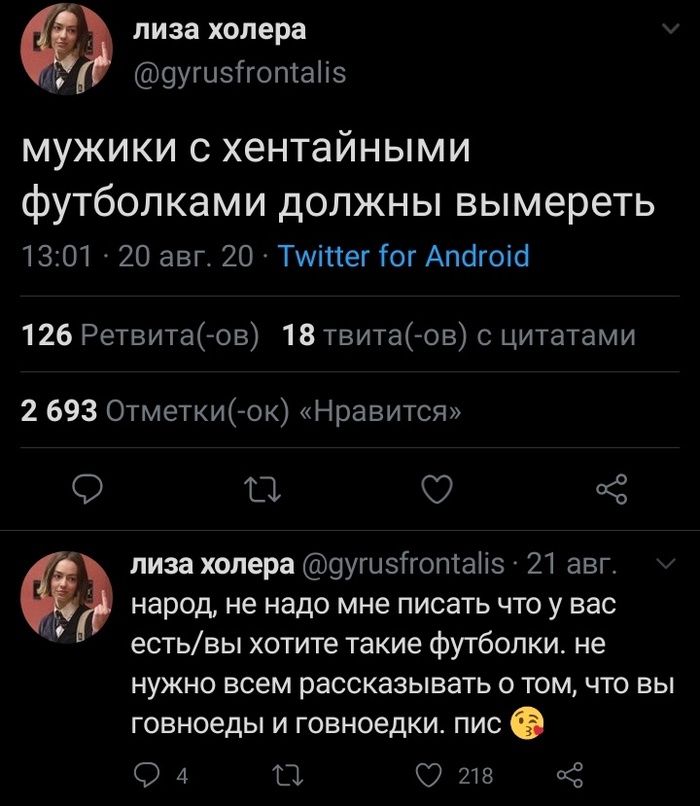Open лиза холера name in reply
700x806 pixels.
pos(209,565)
